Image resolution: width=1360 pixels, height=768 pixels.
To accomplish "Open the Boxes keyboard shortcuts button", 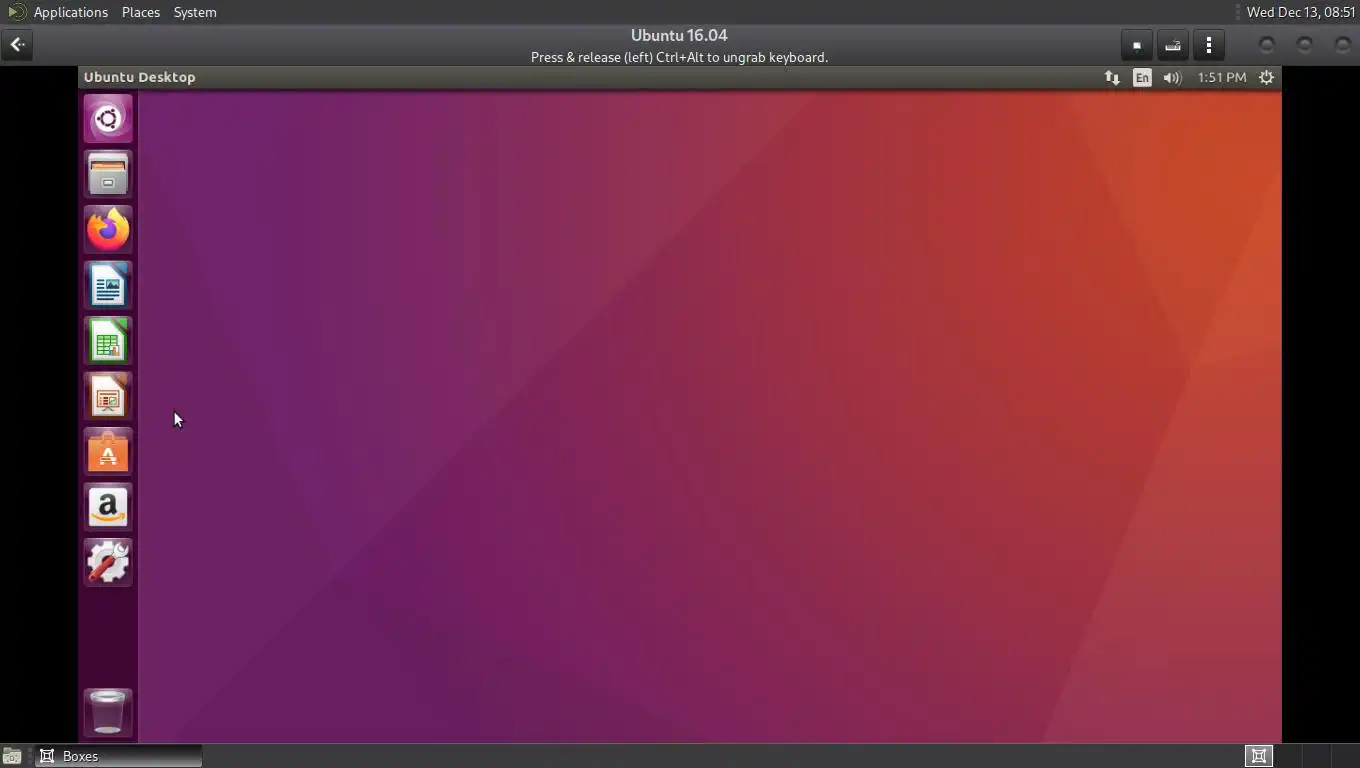I will pyautogui.click(x=1173, y=45).
